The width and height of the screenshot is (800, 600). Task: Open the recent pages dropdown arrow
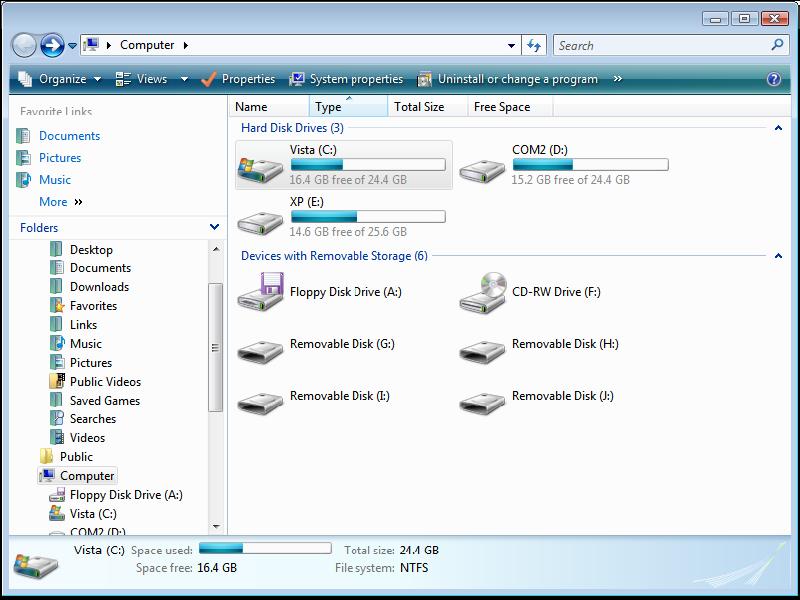pos(72,46)
